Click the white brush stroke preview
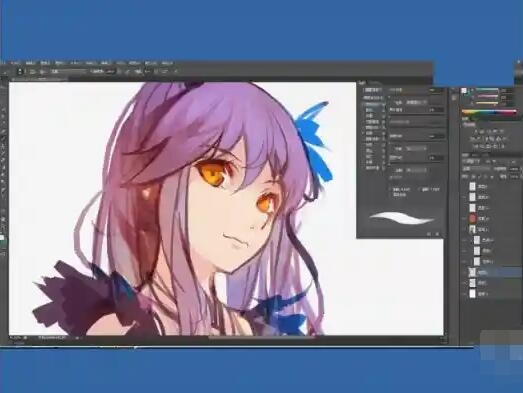 point(402,218)
